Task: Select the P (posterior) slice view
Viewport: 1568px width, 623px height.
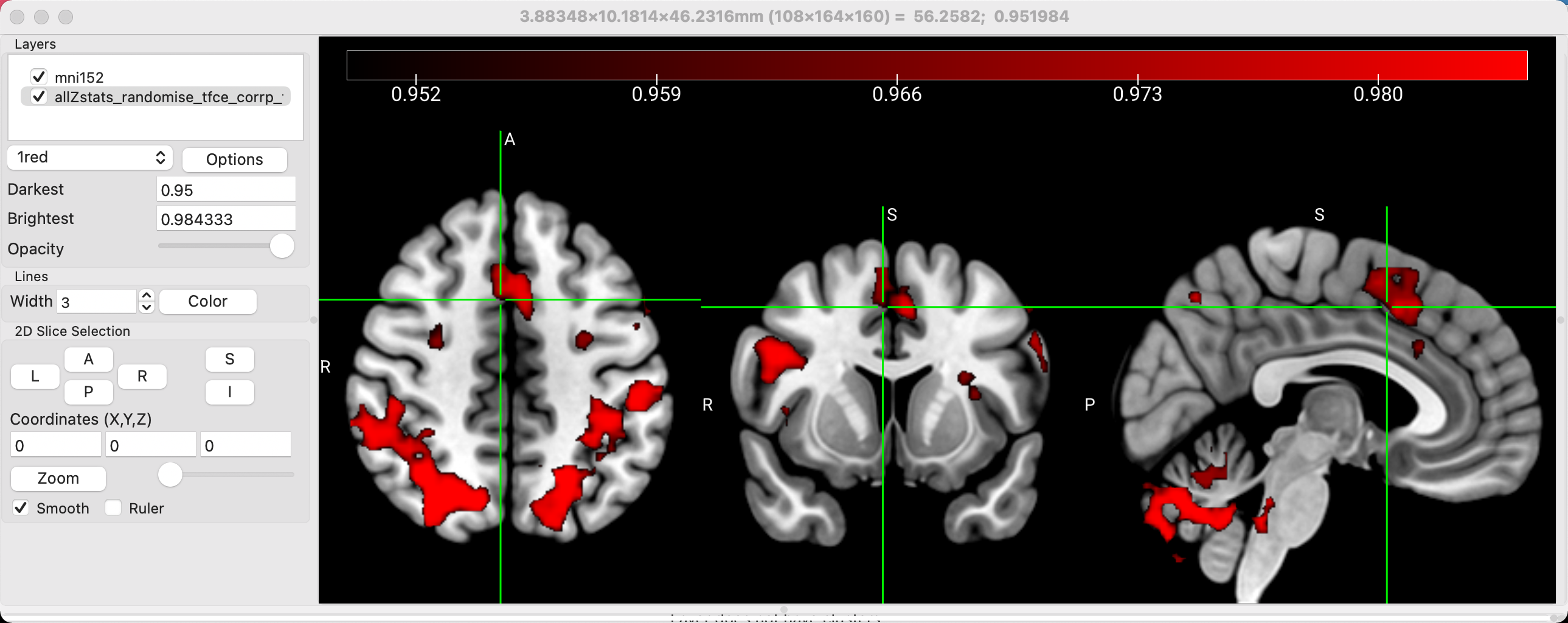Action: (x=88, y=392)
